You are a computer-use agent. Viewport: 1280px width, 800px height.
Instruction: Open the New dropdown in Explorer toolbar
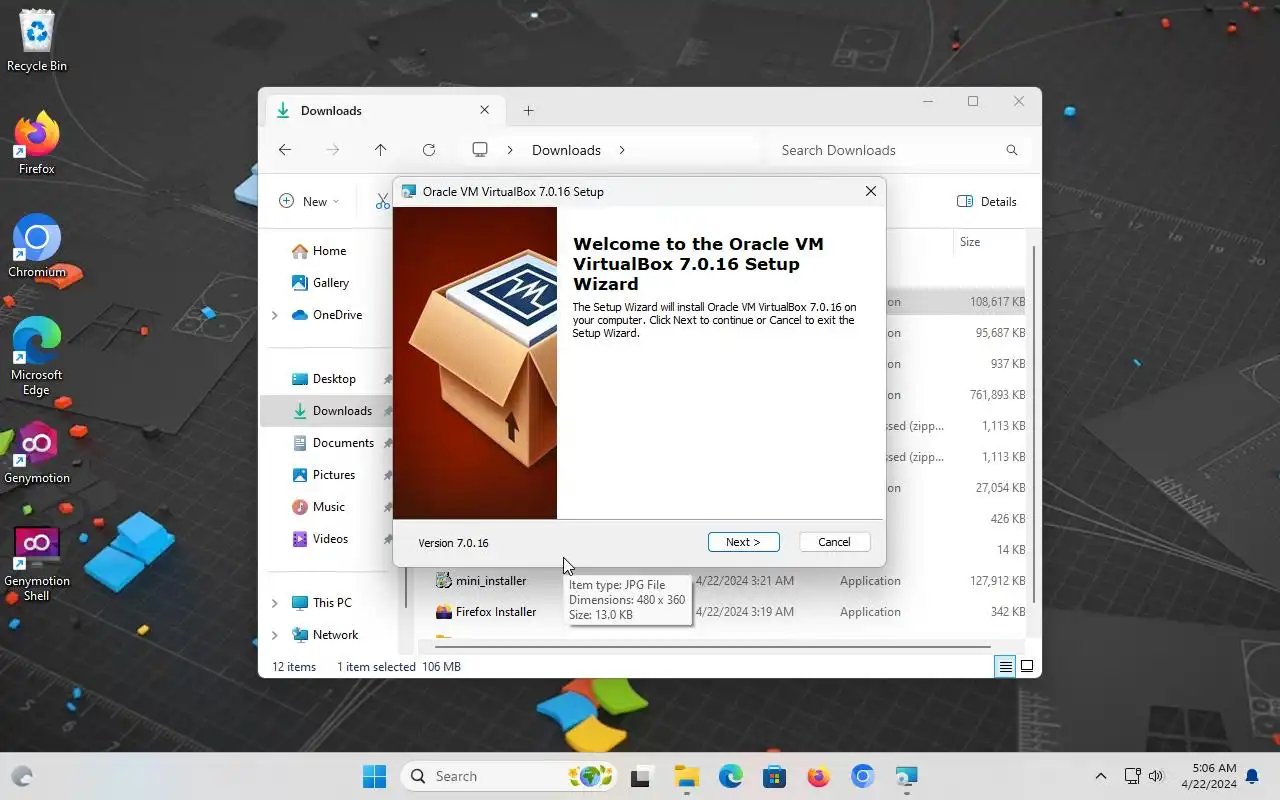pyautogui.click(x=309, y=201)
